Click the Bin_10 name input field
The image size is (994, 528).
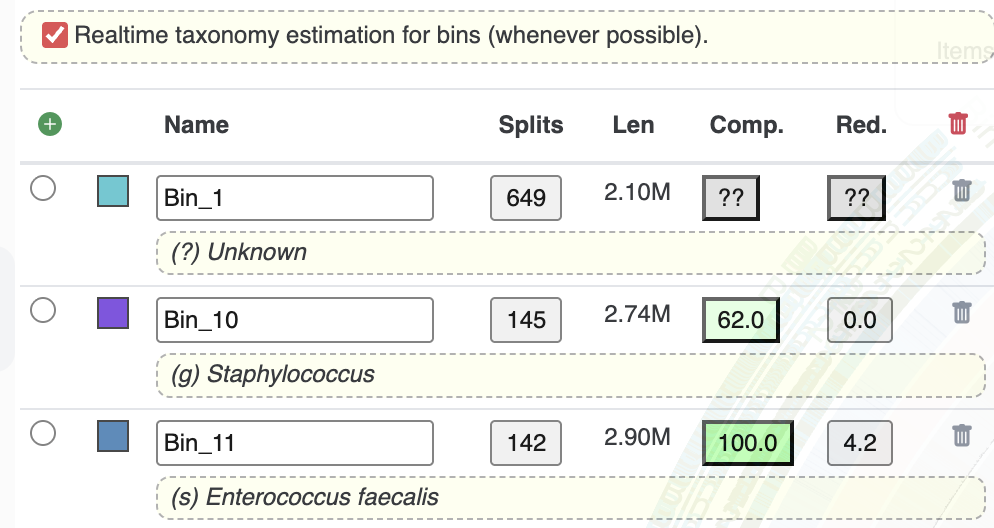coord(294,320)
